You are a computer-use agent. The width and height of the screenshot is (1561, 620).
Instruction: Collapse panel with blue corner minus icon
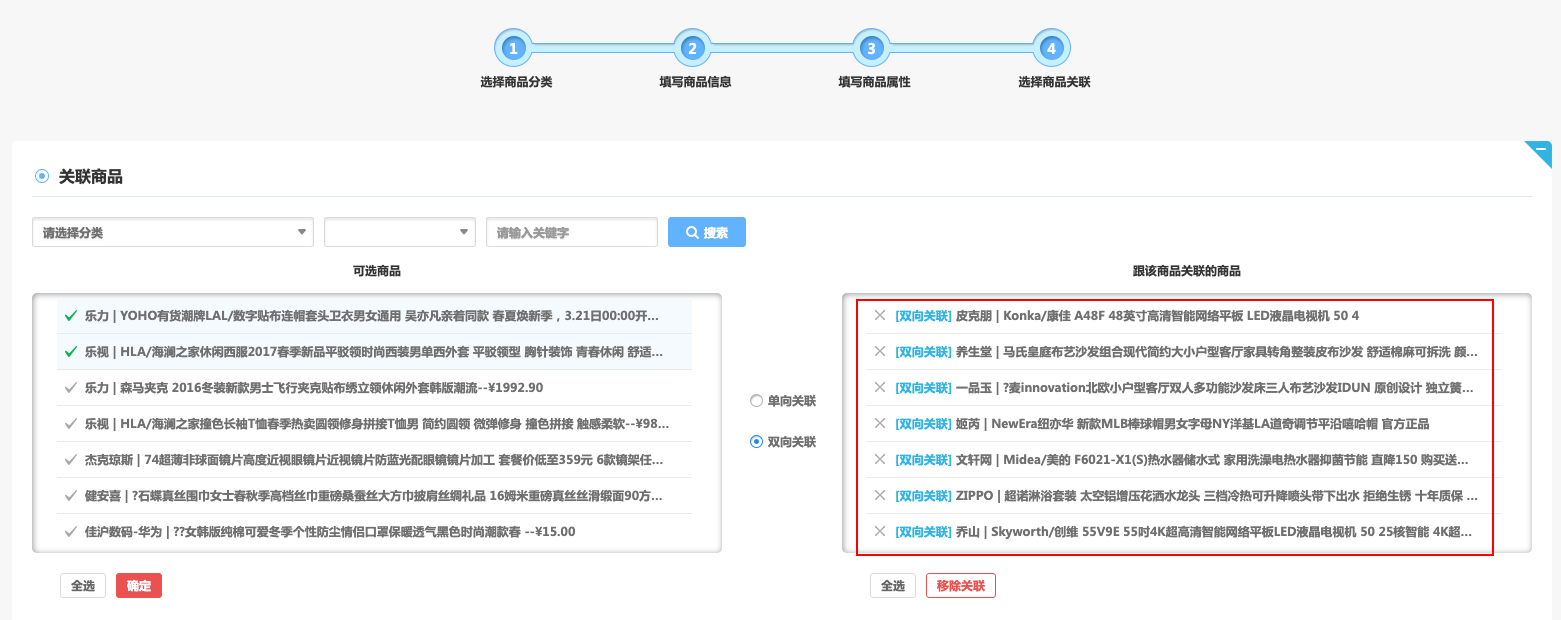[x=1541, y=152]
